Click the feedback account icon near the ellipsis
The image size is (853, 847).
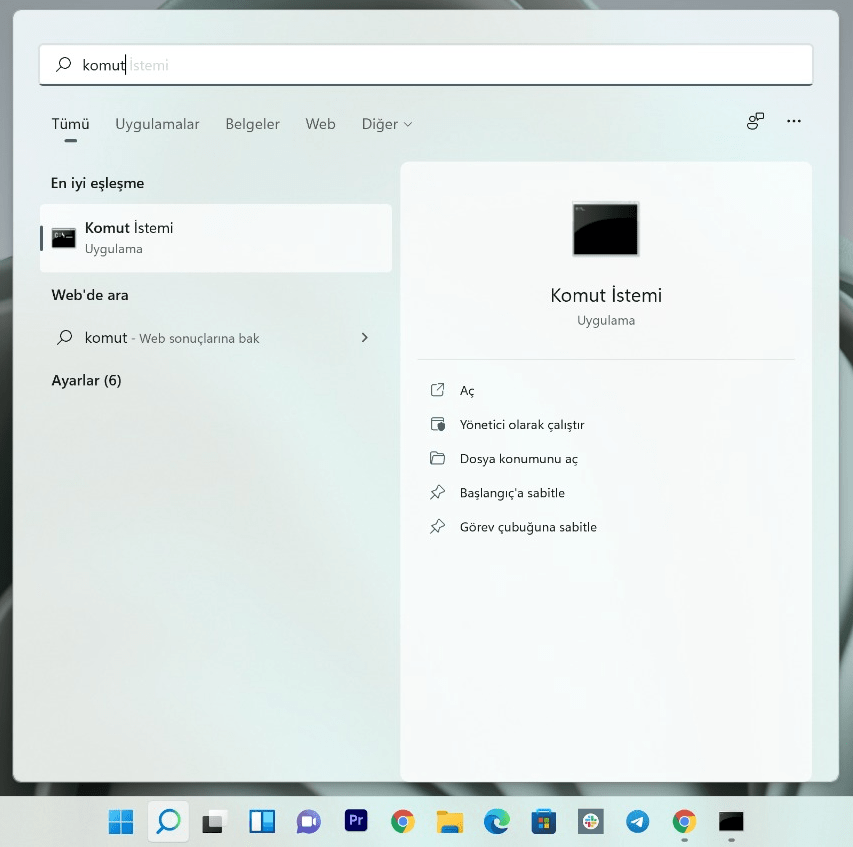[755, 120]
